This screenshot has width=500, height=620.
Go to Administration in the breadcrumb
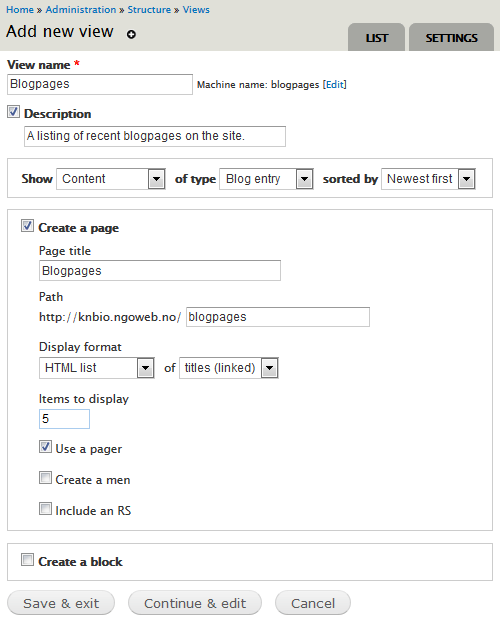[x=81, y=9]
